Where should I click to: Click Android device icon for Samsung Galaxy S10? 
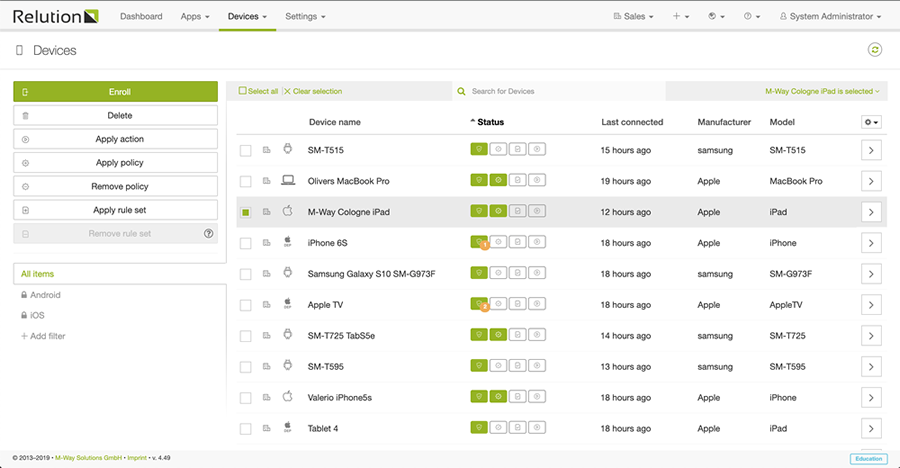pyautogui.click(x=288, y=273)
